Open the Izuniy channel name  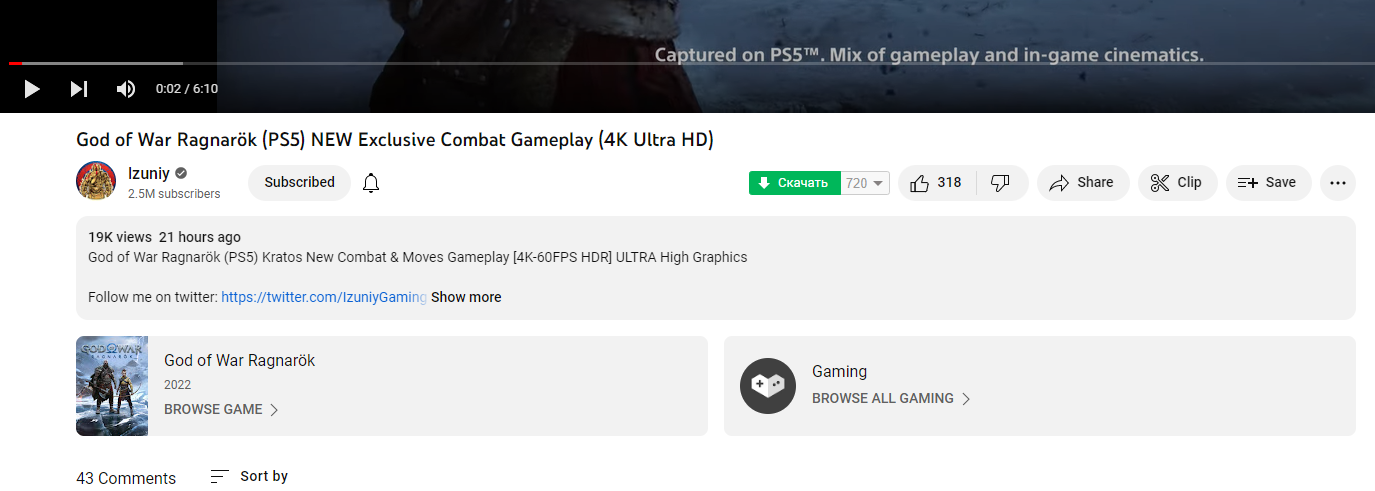click(x=150, y=173)
